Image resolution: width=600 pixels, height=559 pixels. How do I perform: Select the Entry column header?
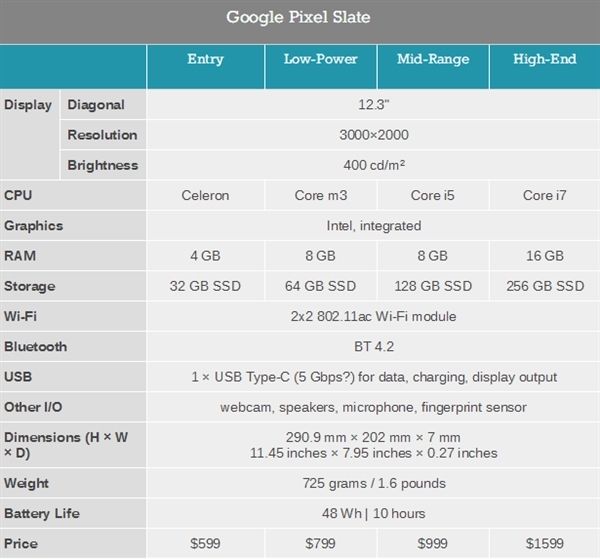205,60
